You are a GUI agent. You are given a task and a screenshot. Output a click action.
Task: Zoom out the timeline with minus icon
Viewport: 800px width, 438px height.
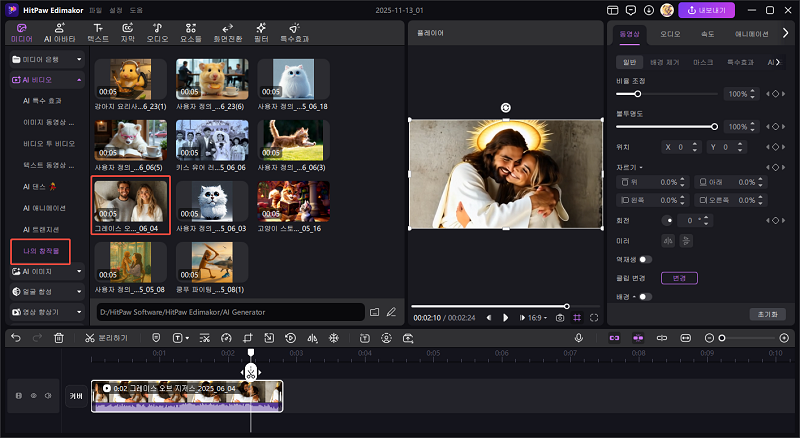[x=709, y=338]
